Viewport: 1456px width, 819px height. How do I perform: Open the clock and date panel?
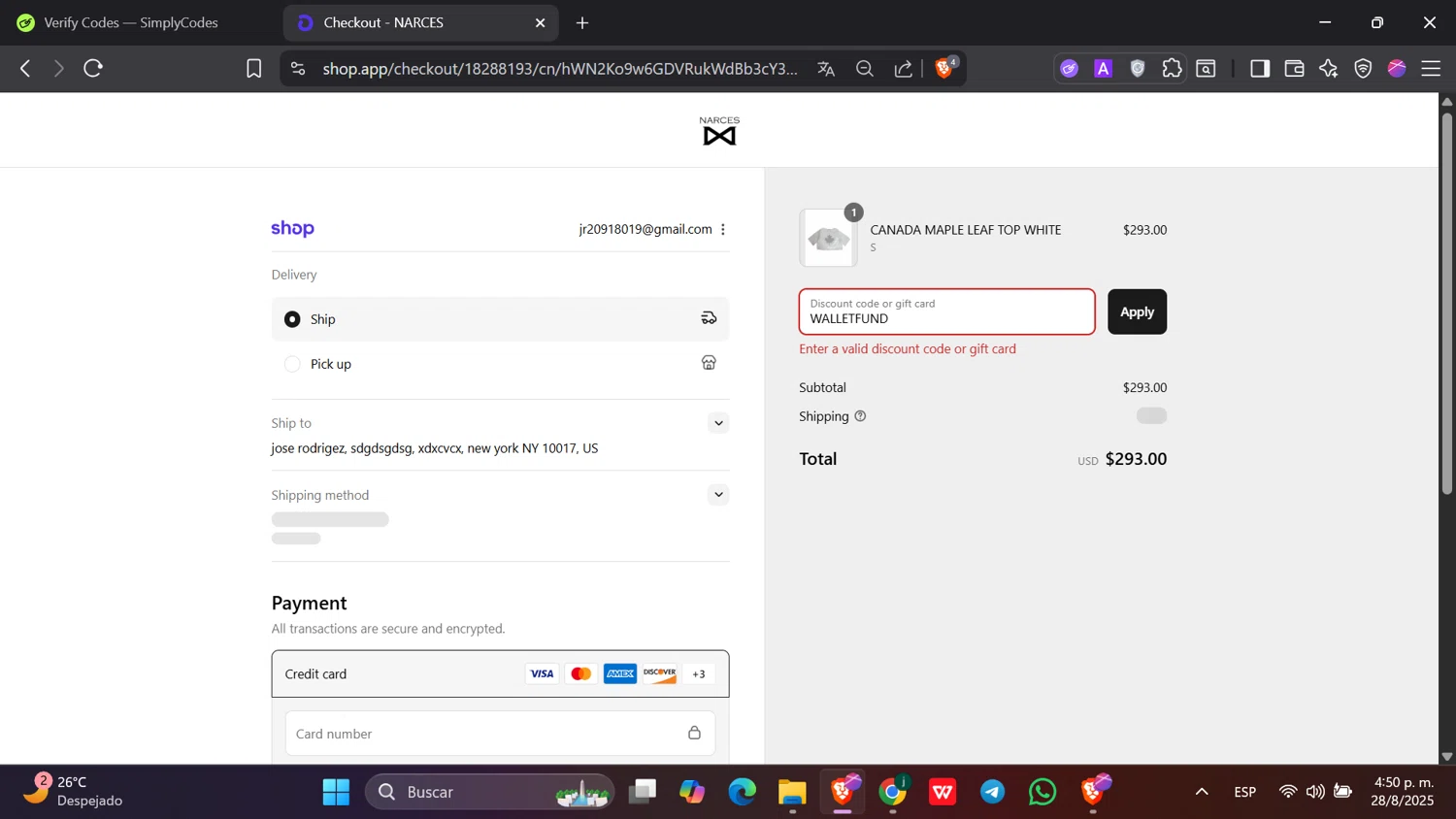coord(1403,792)
